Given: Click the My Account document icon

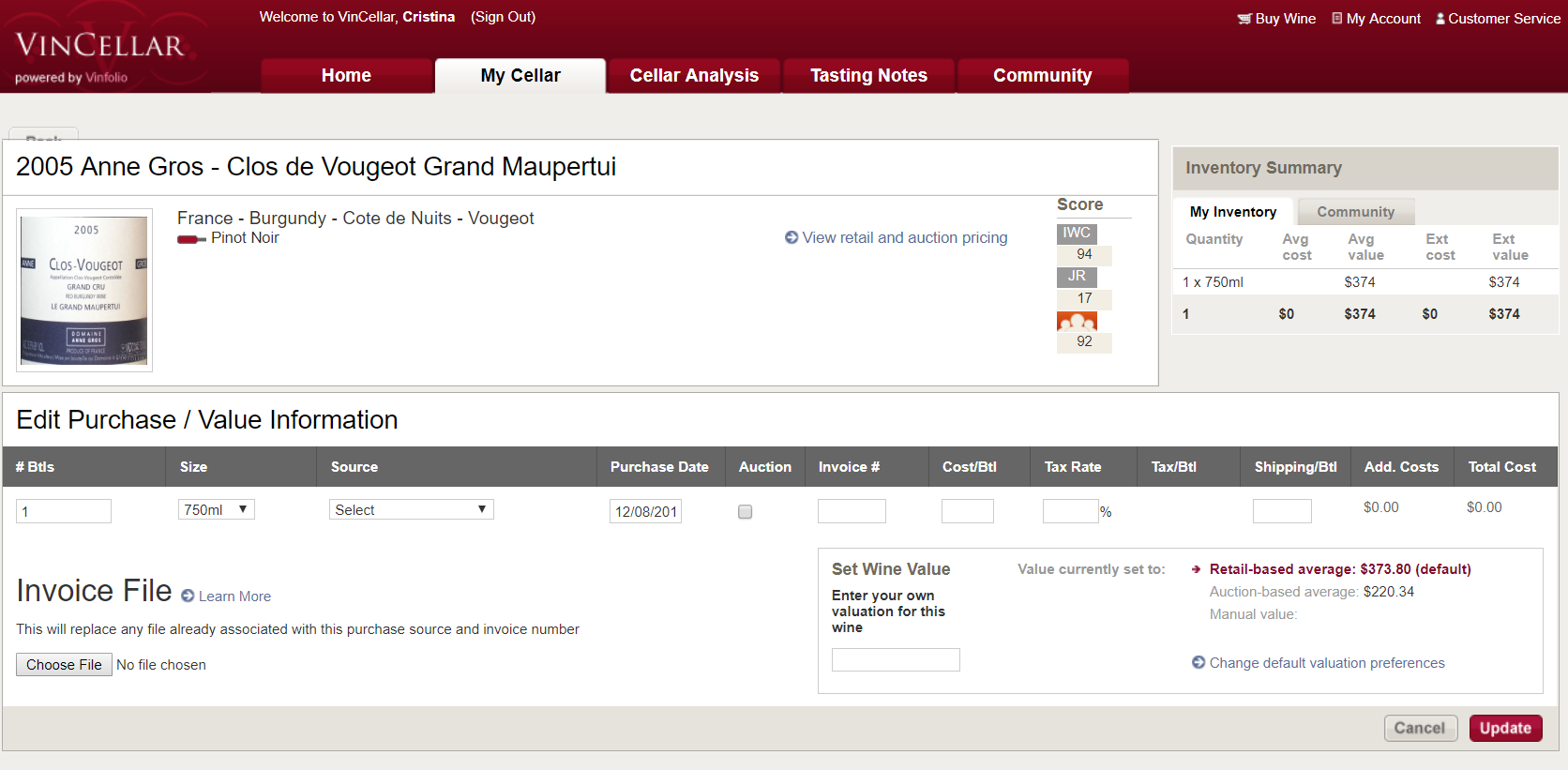Looking at the screenshot, I should [x=1336, y=18].
